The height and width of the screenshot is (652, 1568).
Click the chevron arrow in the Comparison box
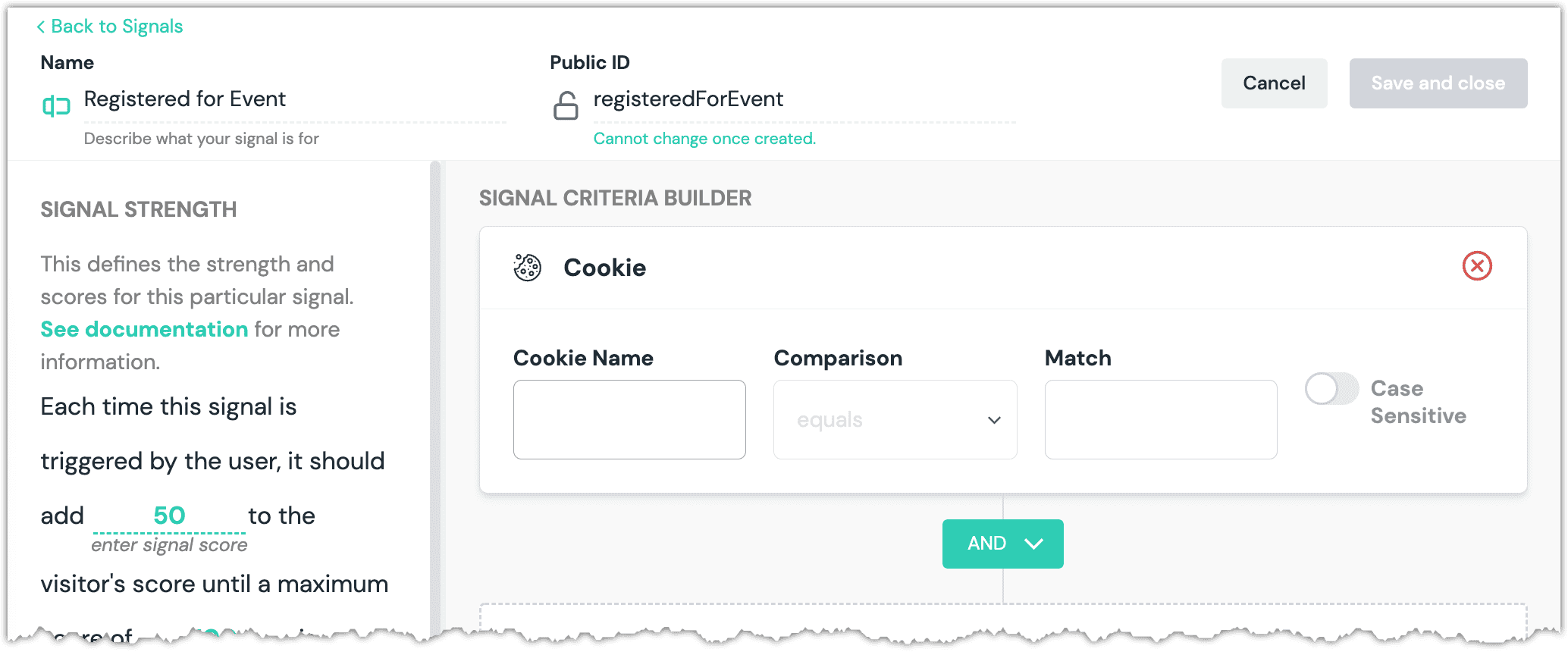point(994,420)
